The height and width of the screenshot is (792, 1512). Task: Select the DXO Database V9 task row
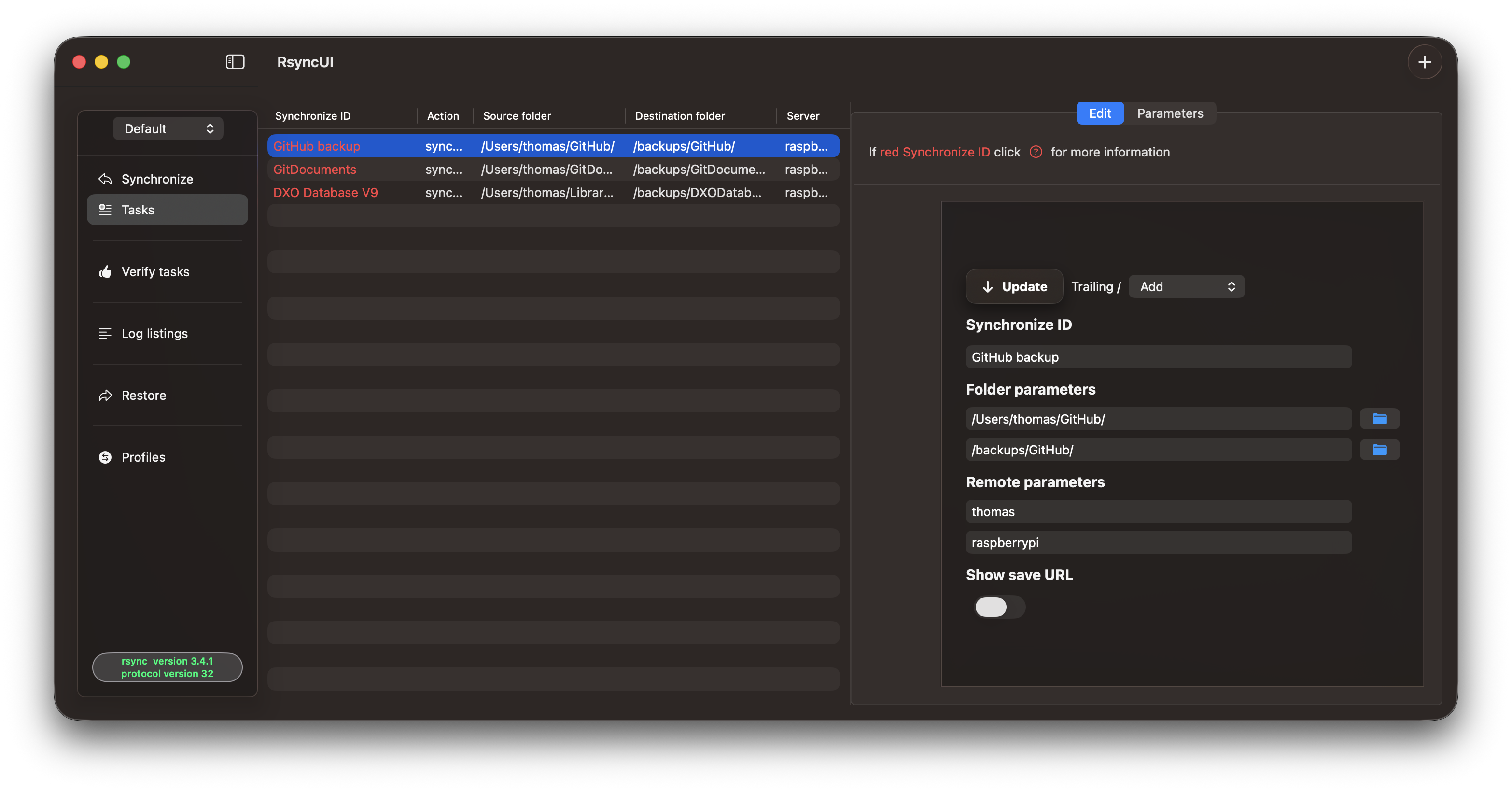tap(552, 193)
